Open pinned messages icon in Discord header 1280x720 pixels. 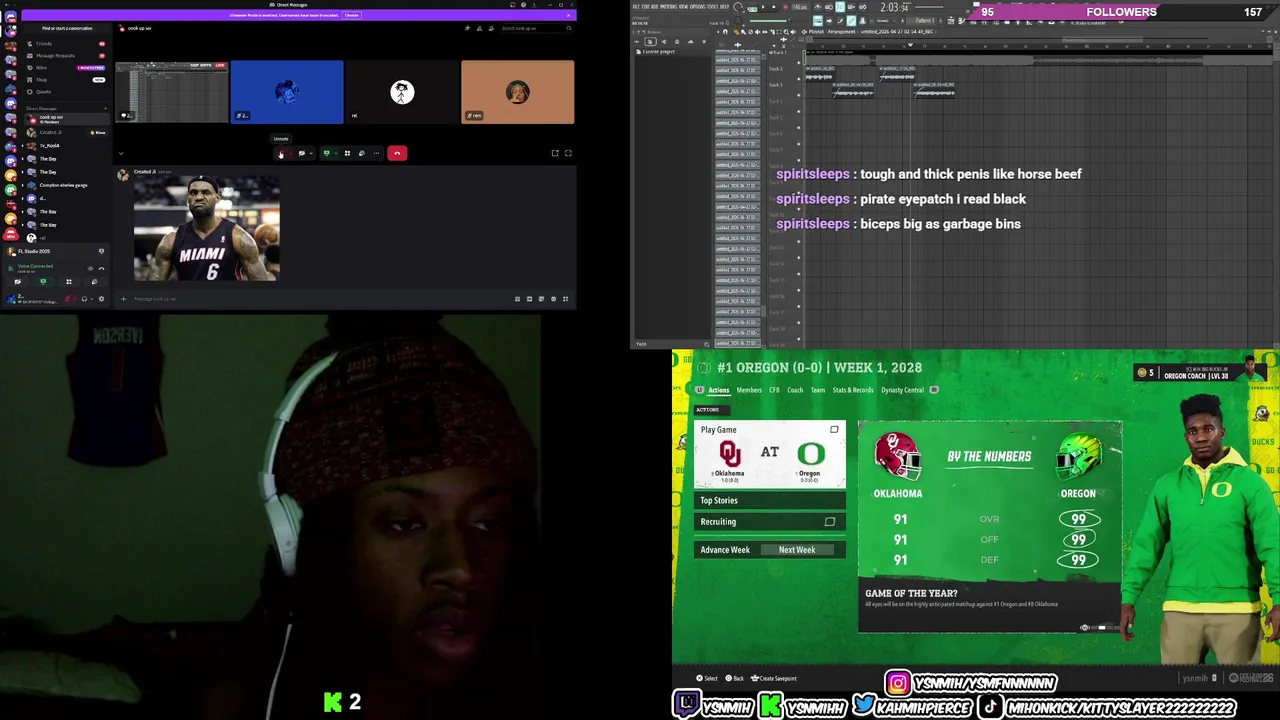tap(467, 28)
